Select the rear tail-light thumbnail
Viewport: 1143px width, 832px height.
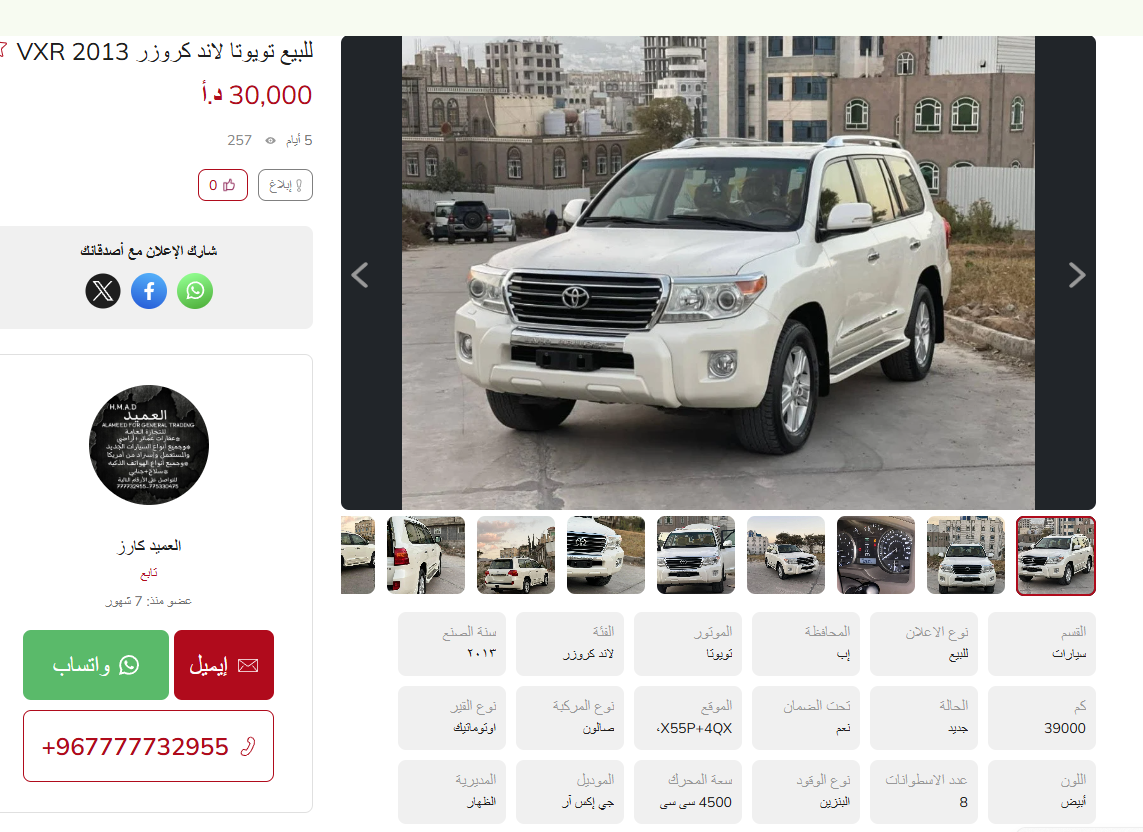pyautogui.click(x=426, y=555)
